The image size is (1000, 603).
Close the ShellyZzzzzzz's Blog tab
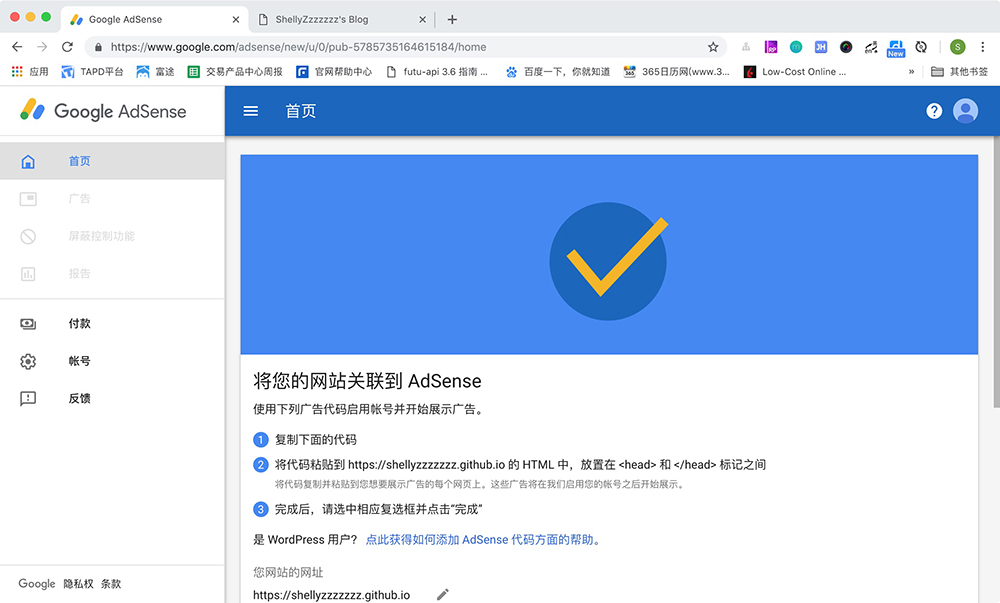coord(422,20)
